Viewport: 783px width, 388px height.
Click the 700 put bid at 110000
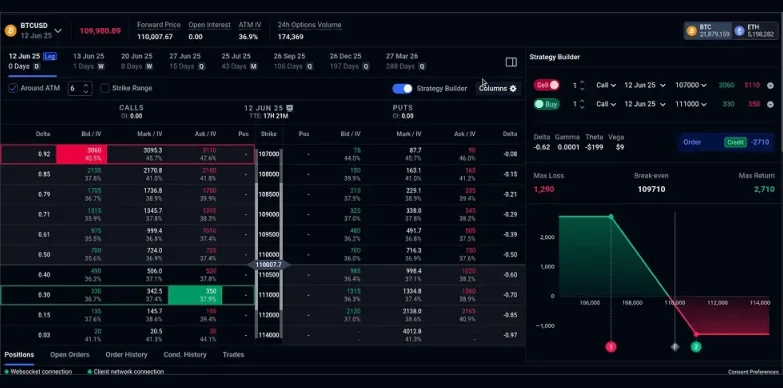click(x=355, y=251)
